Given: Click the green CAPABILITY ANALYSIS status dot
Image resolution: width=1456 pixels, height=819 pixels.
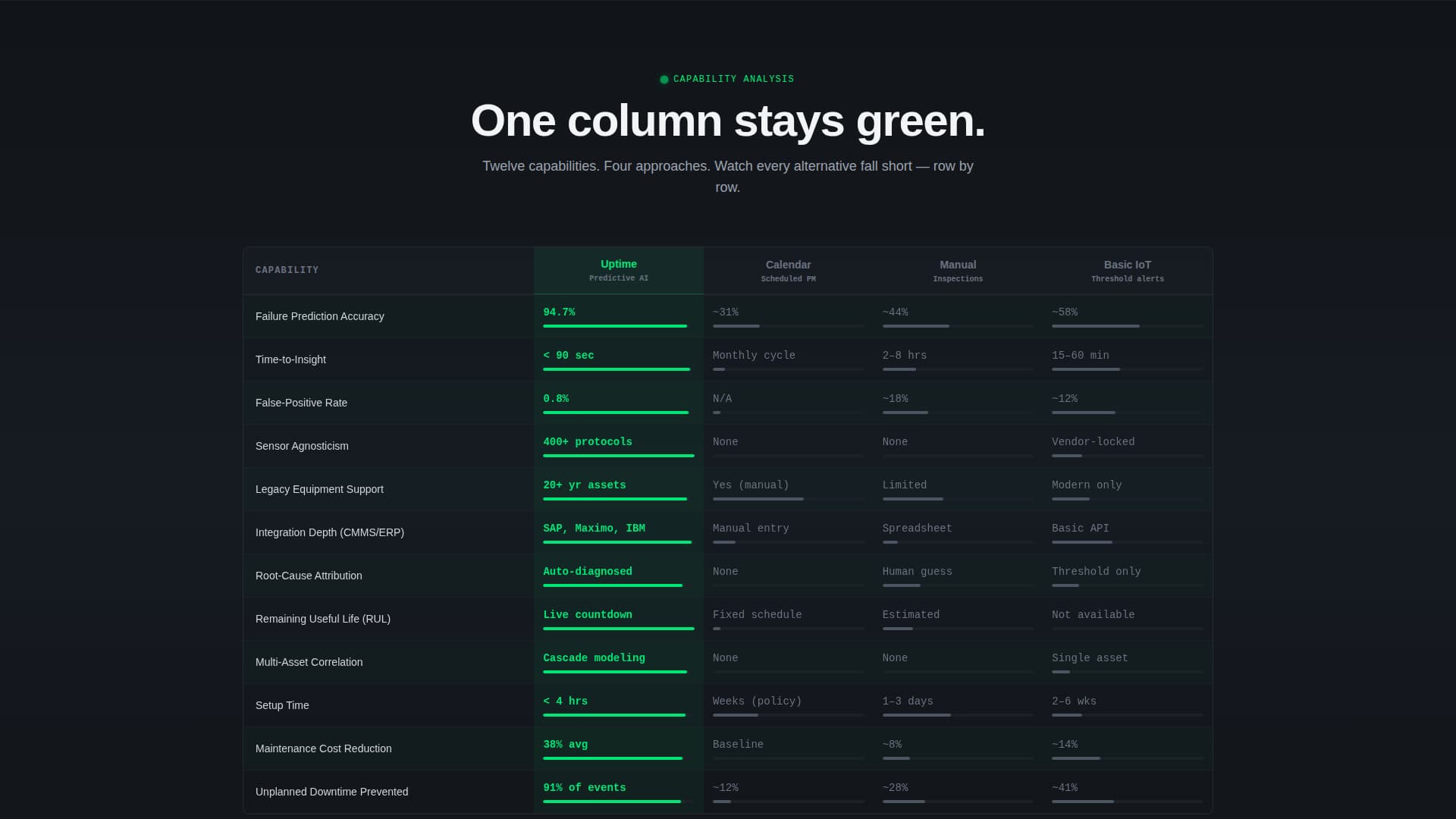Looking at the screenshot, I should (x=664, y=79).
